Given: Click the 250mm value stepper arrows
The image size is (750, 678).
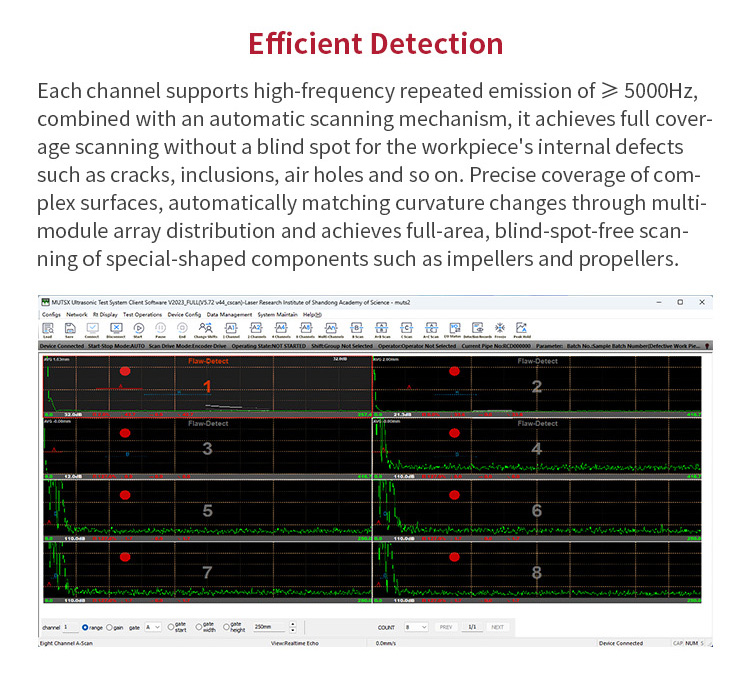Looking at the screenshot, I should (292, 627).
